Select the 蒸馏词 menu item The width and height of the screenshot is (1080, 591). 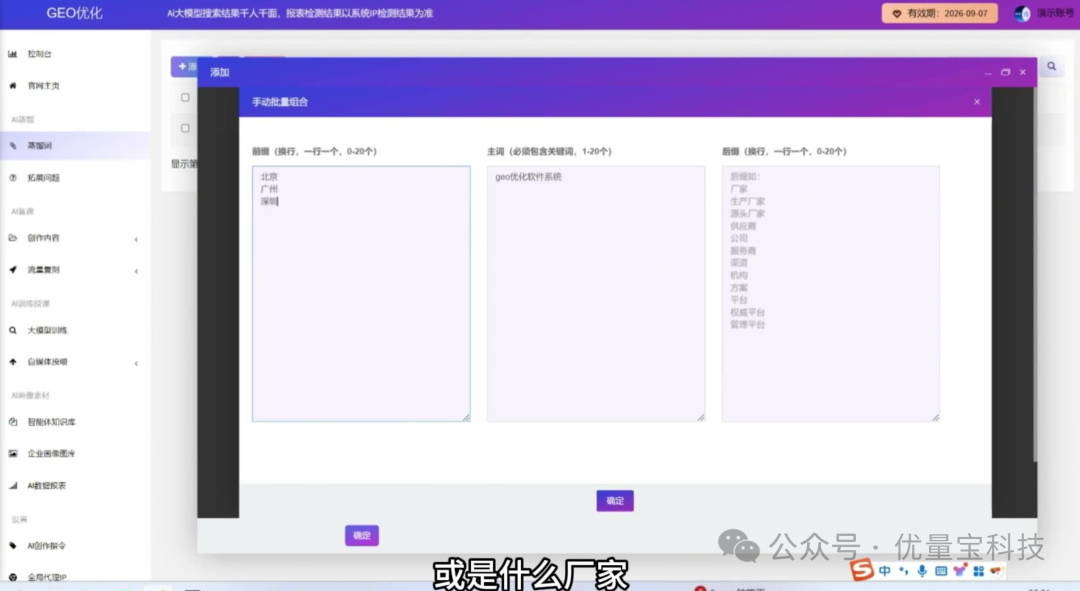tap(40, 146)
